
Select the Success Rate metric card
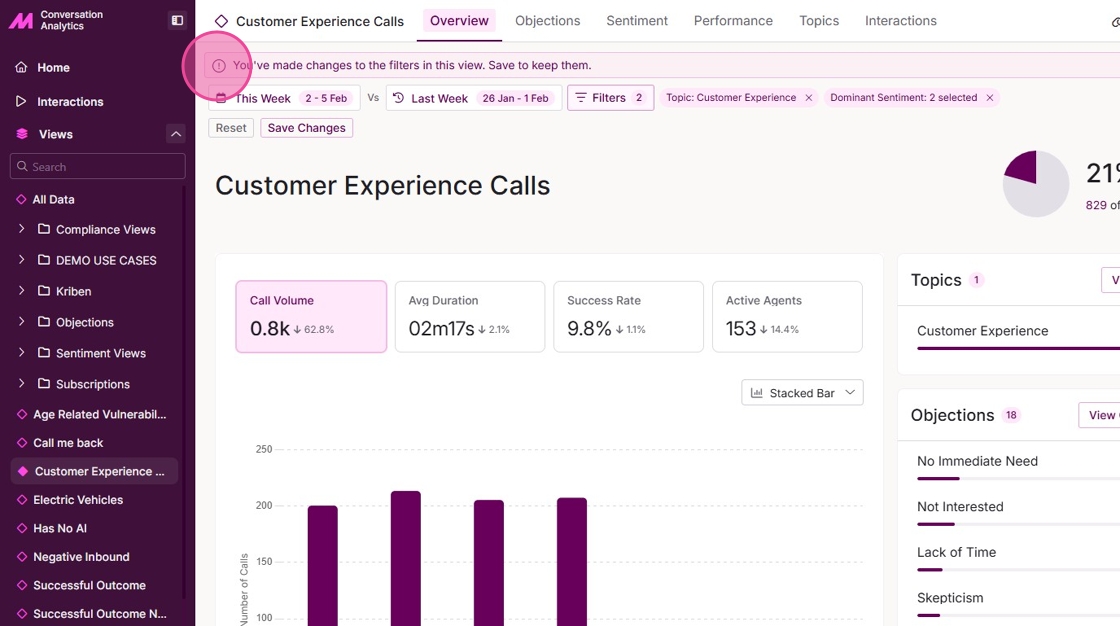click(x=628, y=316)
